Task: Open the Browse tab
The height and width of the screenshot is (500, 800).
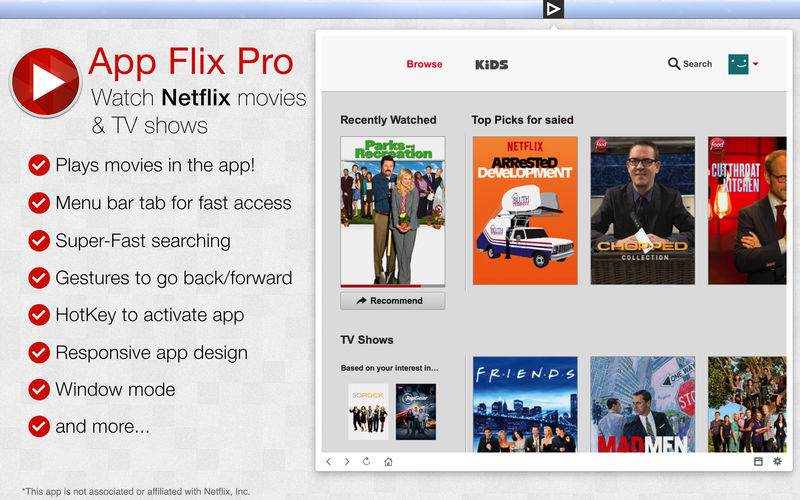Action: pos(424,64)
